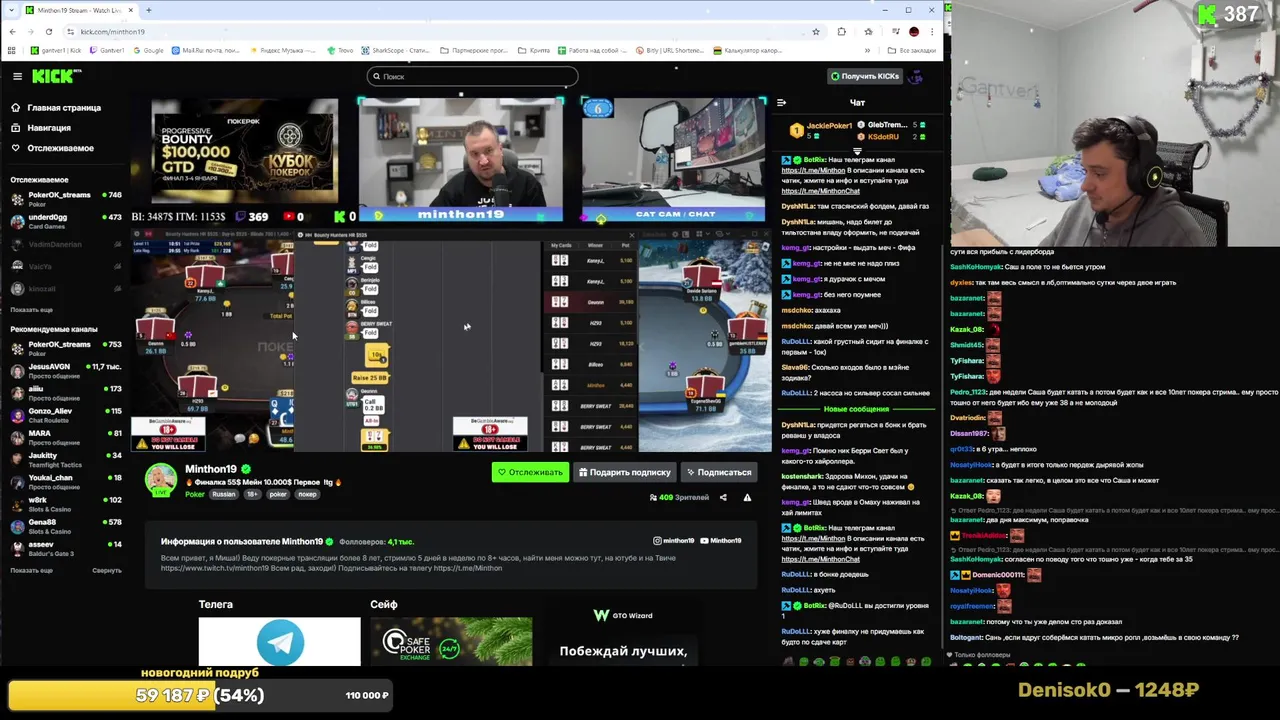The image size is (1280, 720).
Task: Close the Minthon19 Stream tab
Action: (130, 10)
